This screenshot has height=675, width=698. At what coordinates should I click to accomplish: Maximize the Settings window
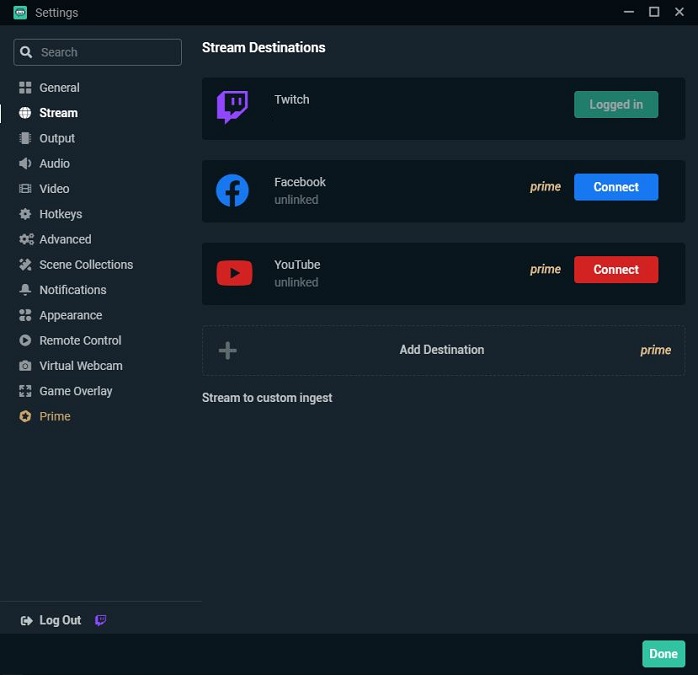coord(654,12)
